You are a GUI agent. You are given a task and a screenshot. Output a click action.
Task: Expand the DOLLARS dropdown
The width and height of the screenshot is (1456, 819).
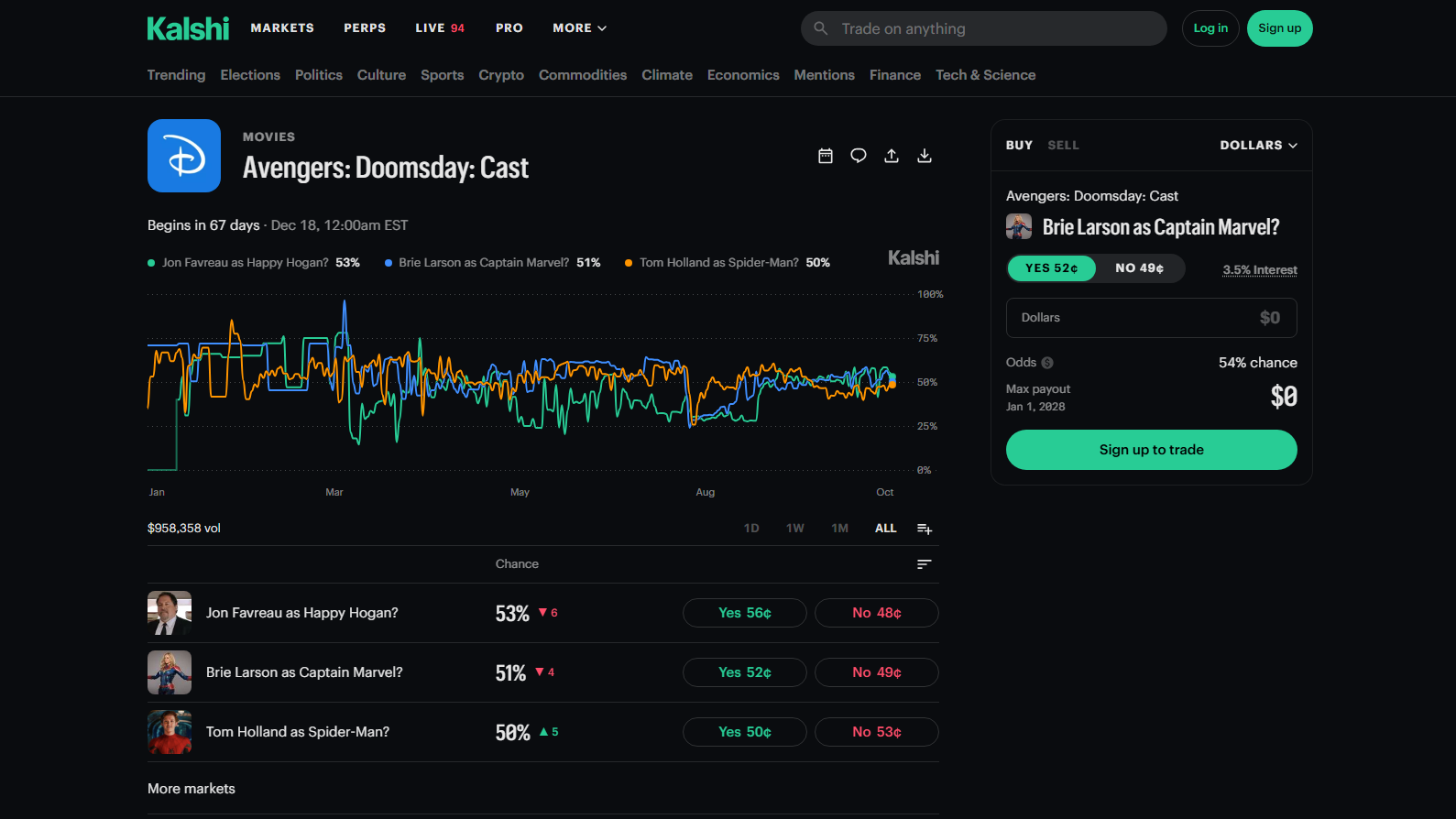1259,145
